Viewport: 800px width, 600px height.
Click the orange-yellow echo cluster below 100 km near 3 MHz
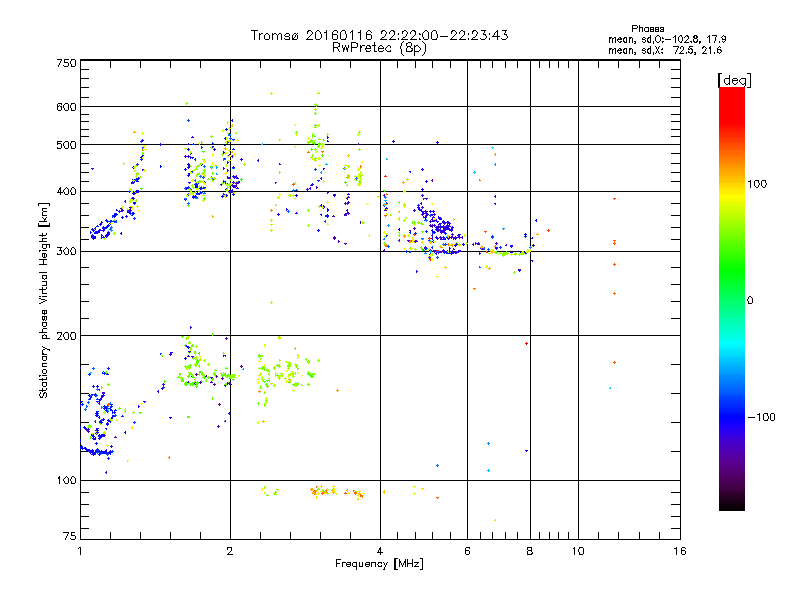(x=337, y=492)
